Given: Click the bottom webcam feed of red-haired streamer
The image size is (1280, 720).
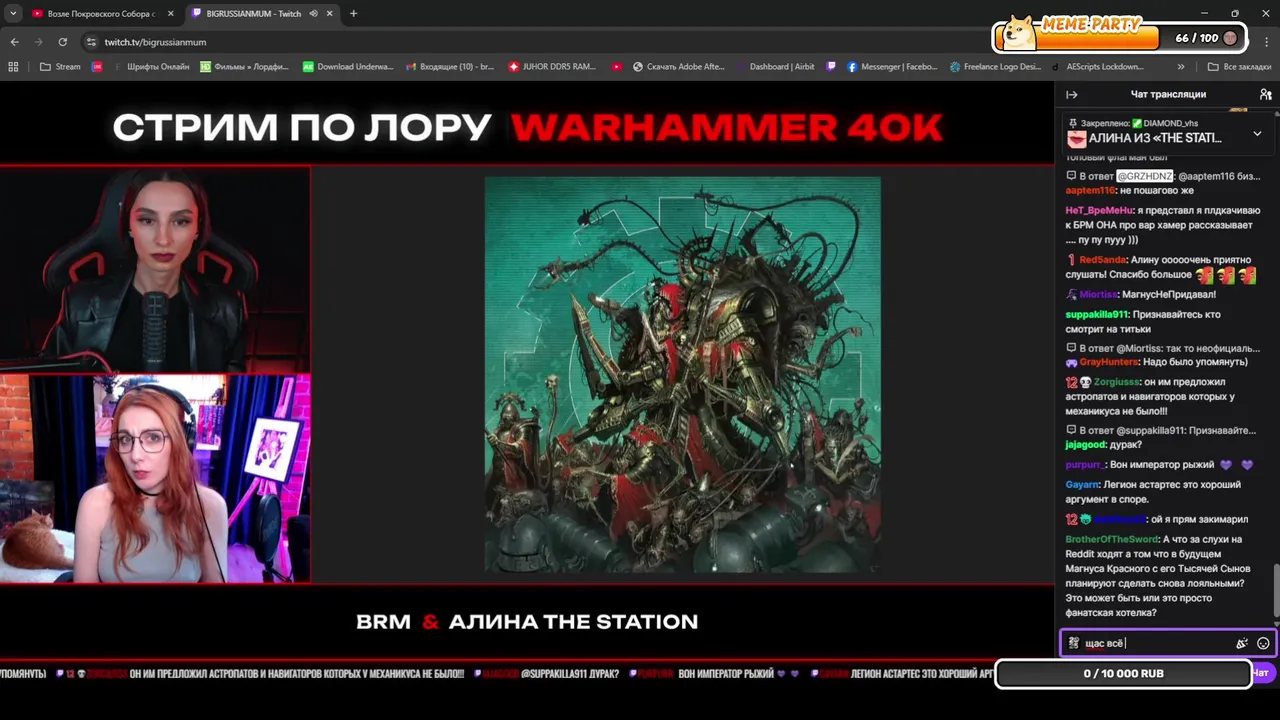Looking at the screenshot, I should pos(155,479).
